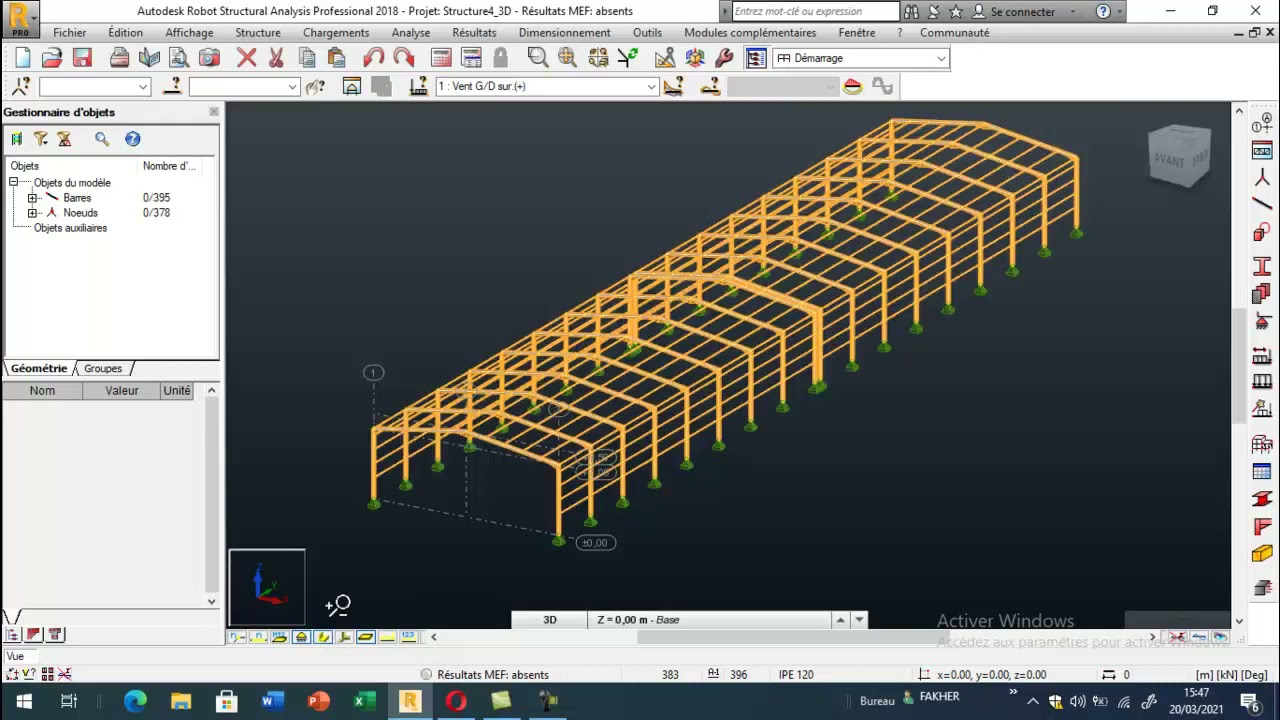Switch to the Groupes tab

pyautogui.click(x=103, y=368)
